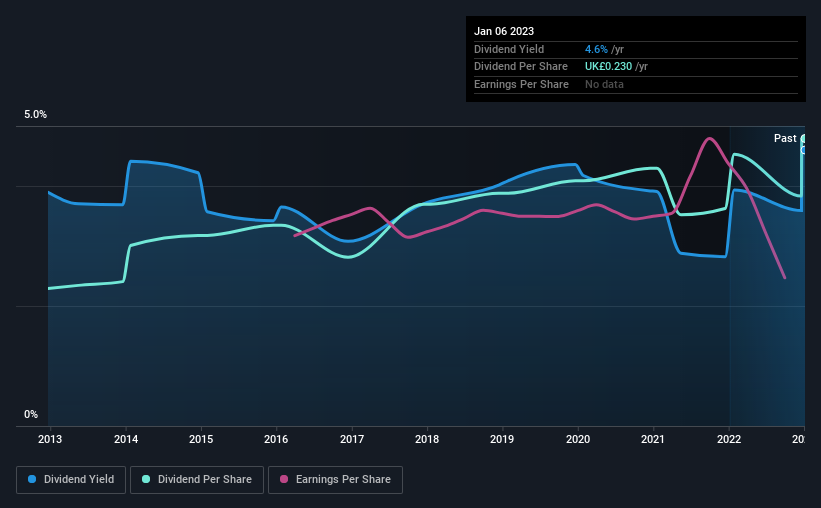821x508 pixels.
Task: Toggle the Dividend Yield legend button
Action: (71, 480)
